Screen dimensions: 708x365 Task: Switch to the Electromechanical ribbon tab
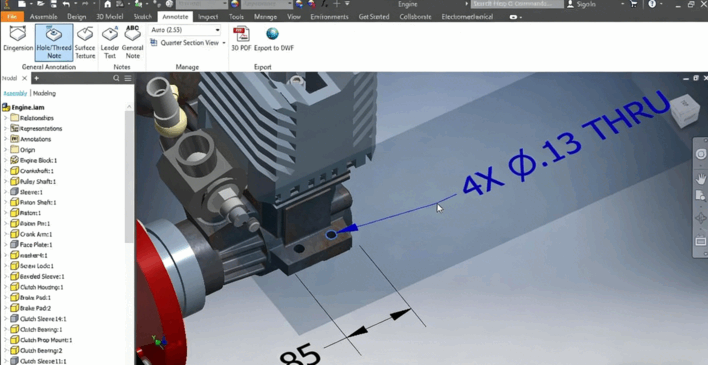coord(467,17)
